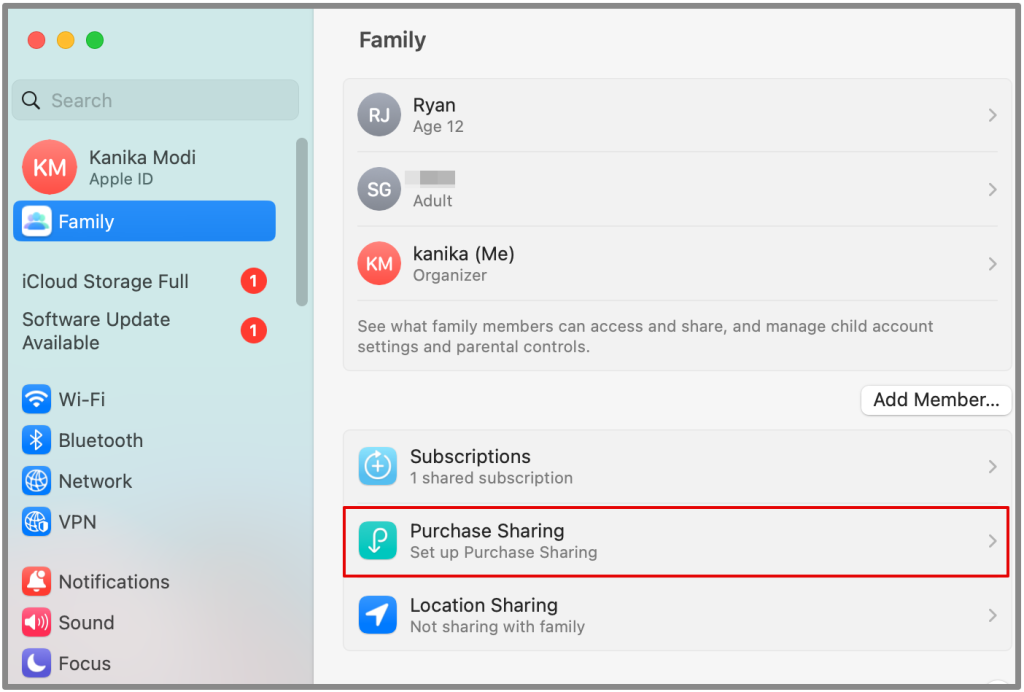Click the Purchase Sharing icon
Screen dimensions: 1024x692
[377, 541]
